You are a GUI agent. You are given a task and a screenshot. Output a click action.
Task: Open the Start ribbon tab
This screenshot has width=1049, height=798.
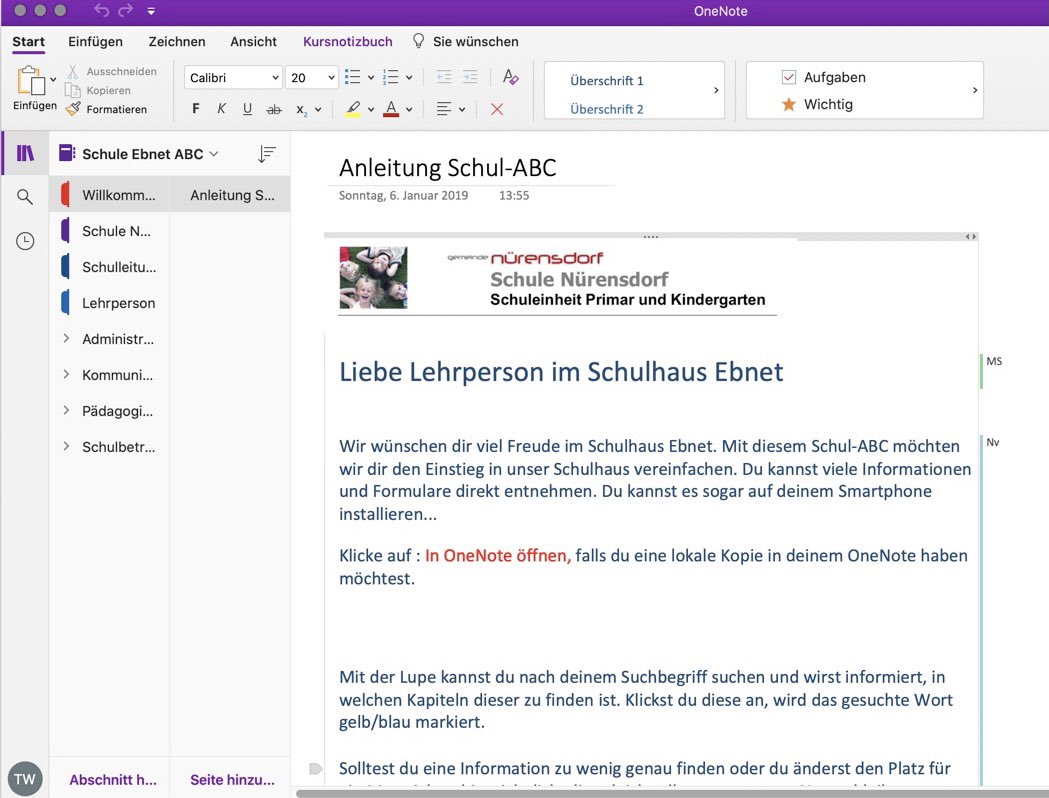[28, 41]
